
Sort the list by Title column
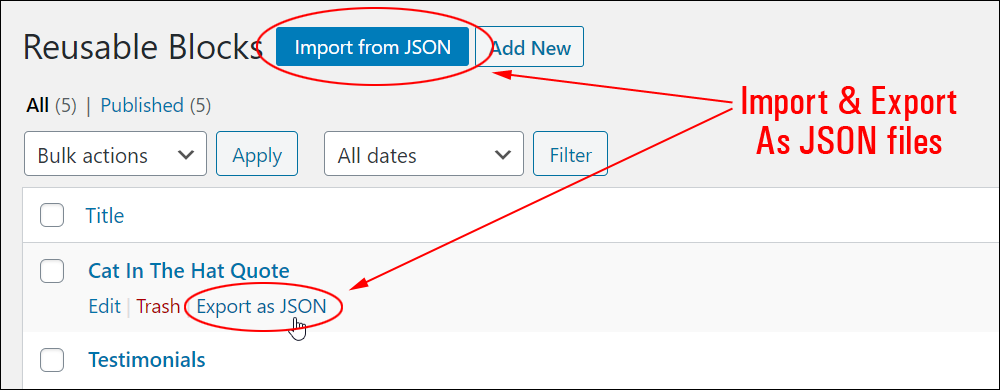click(105, 215)
